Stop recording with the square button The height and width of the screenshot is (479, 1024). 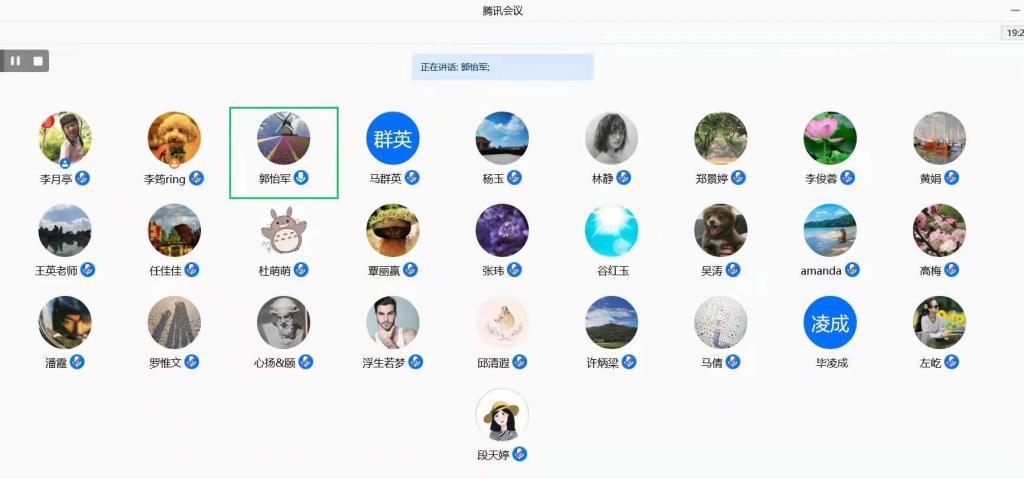coord(38,61)
